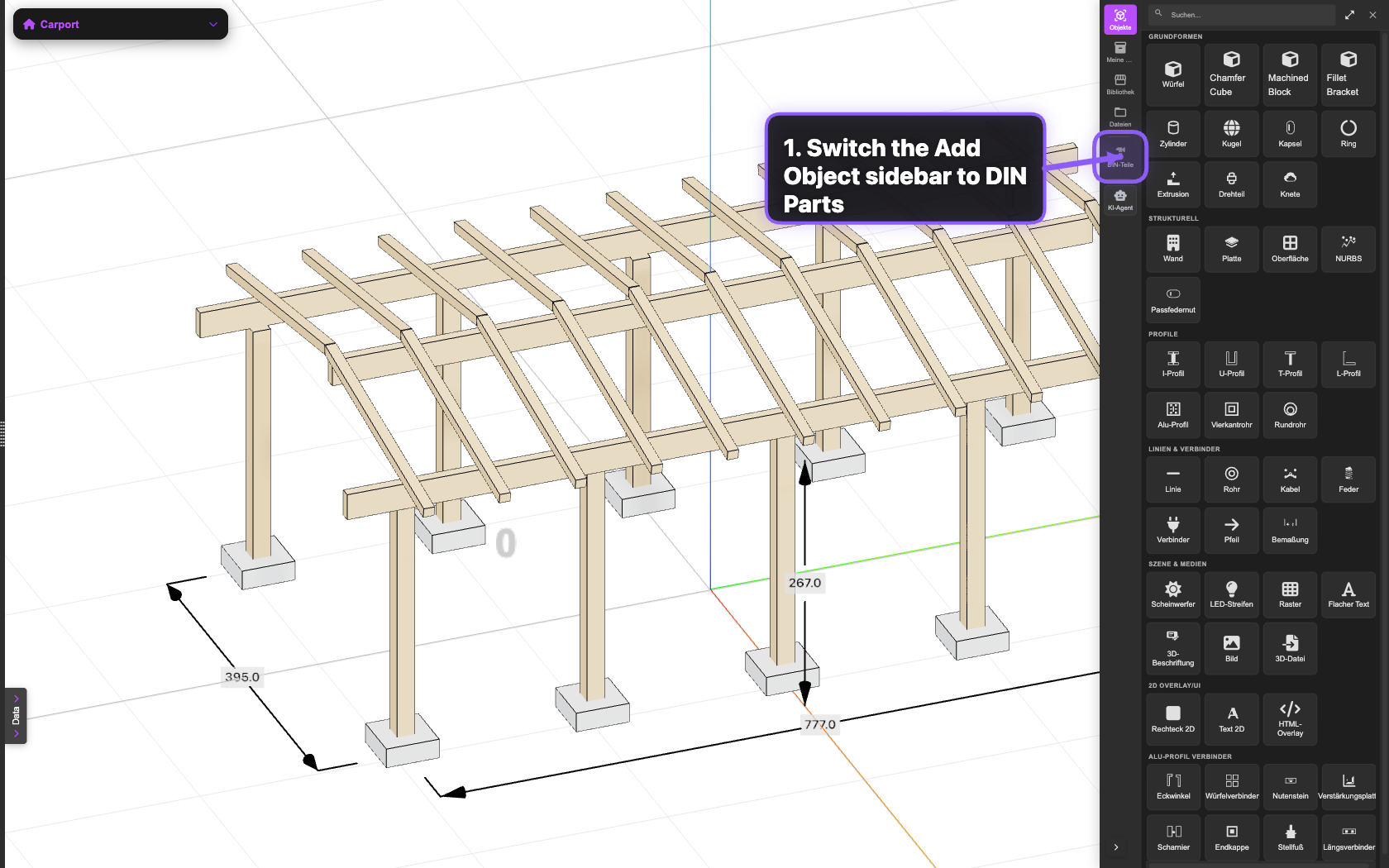Insert an LED-Streifen light
Image resolution: width=1389 pixels, height=868 pixels.
[1231, 594]
